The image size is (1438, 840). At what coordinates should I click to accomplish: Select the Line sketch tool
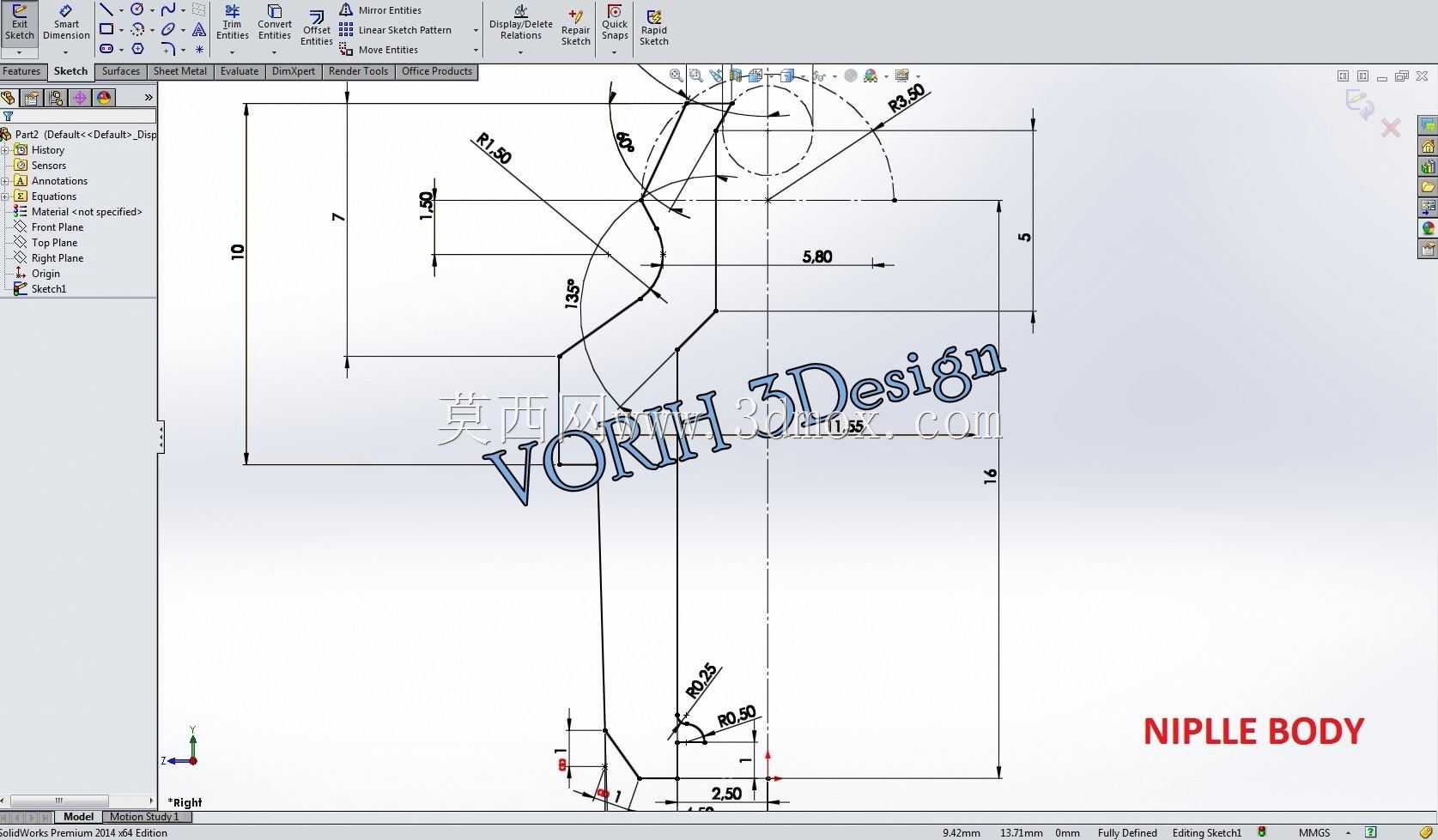(x=106, y=9)
